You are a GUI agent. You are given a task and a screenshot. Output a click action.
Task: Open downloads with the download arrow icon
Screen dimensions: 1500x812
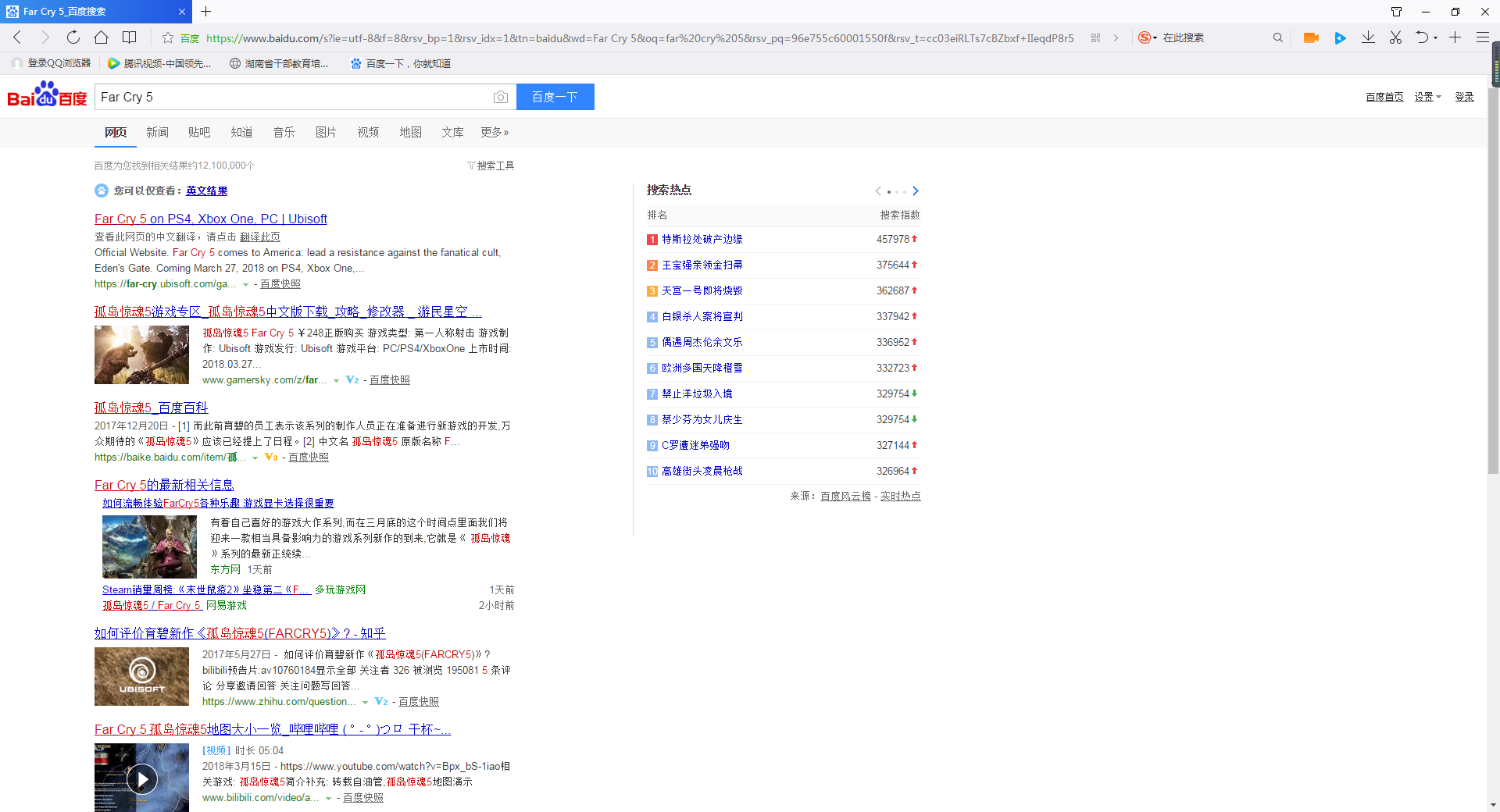tap(1368, 37)
